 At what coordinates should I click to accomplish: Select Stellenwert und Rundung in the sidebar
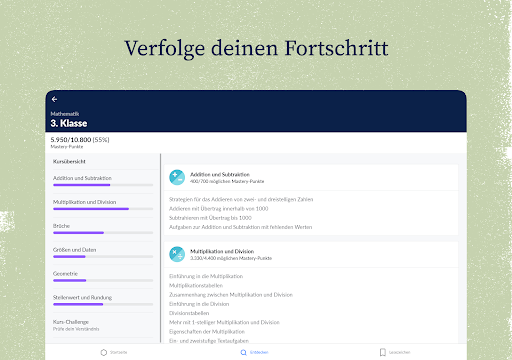[82, 297]
